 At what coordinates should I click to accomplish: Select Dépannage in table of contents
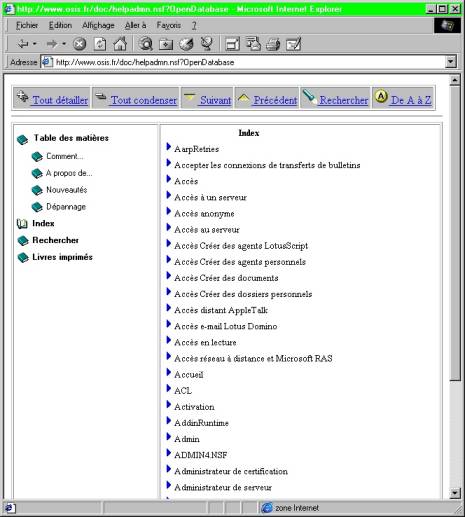pyautogui.click(x=66, y=207)
